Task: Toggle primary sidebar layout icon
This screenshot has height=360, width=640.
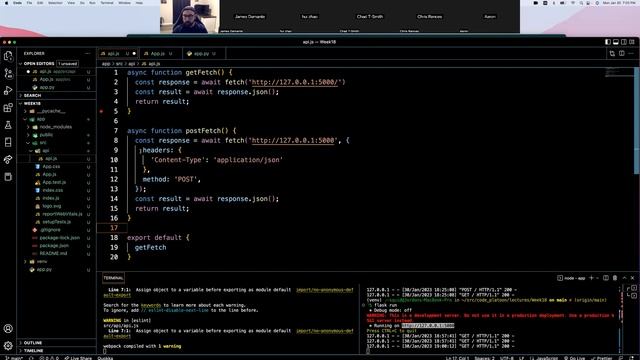Action: [x=608, y=42]
